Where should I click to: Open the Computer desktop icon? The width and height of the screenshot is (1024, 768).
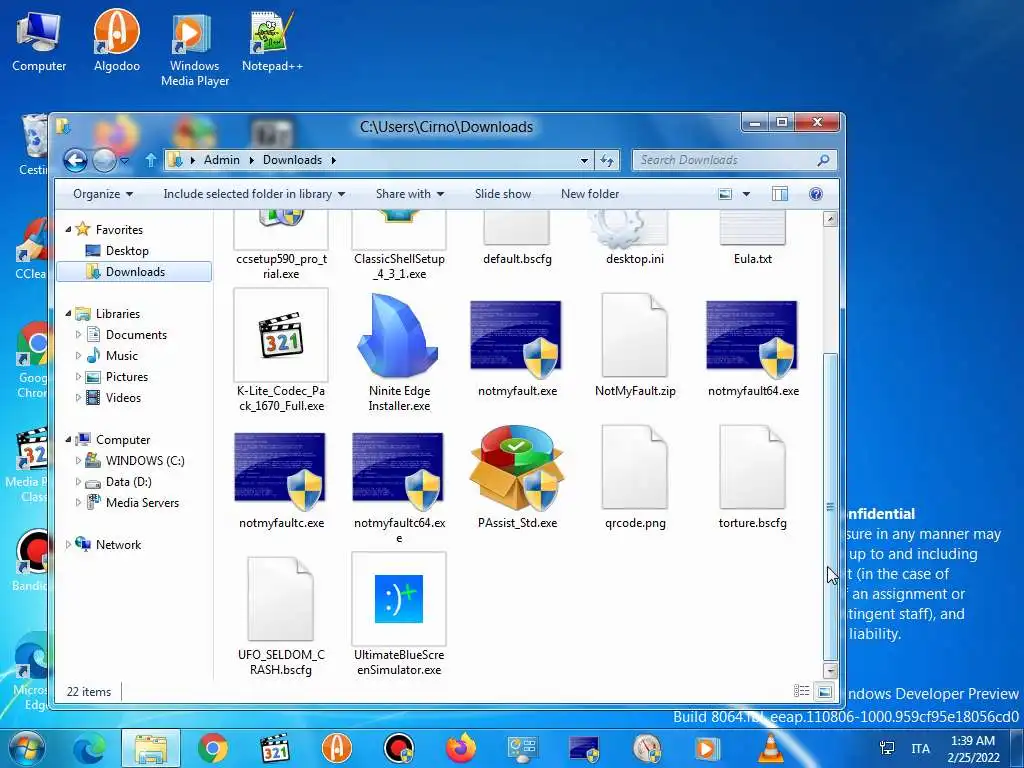point(39,40)
